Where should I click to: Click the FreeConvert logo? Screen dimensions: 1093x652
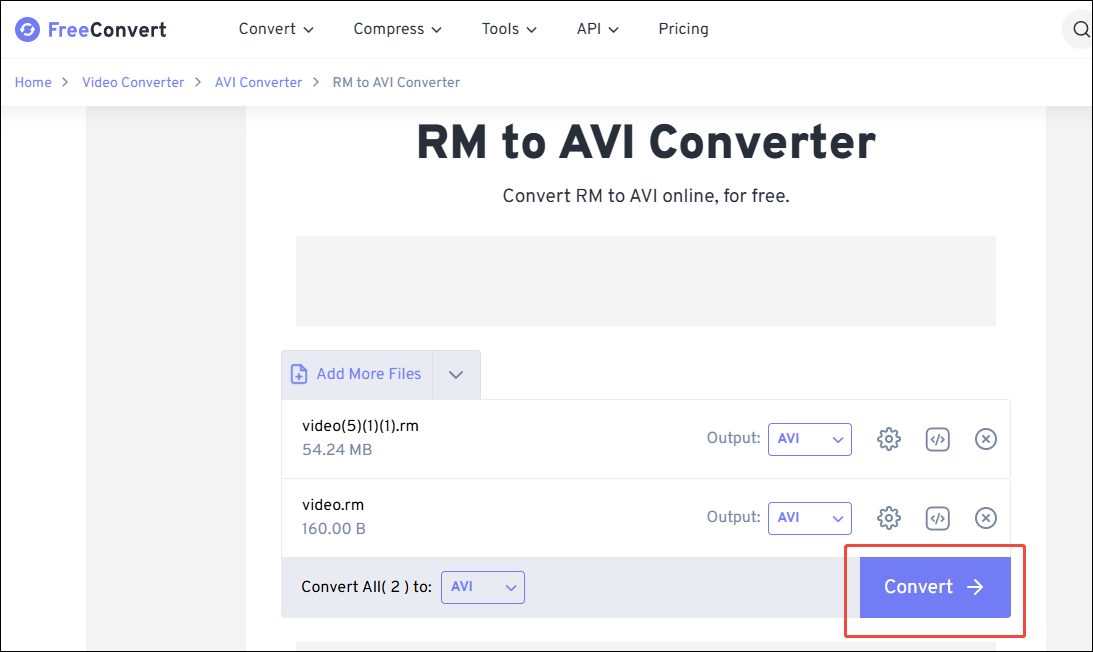pos(91,29)
